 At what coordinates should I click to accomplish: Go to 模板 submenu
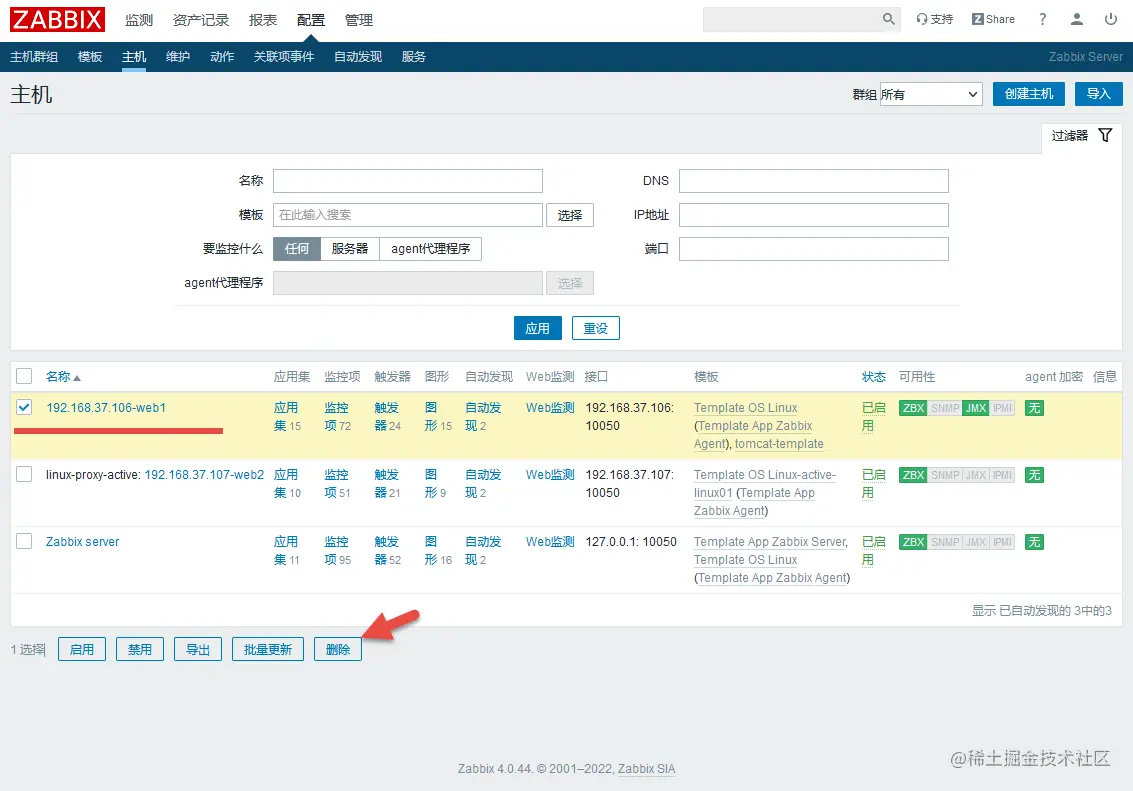90,56
